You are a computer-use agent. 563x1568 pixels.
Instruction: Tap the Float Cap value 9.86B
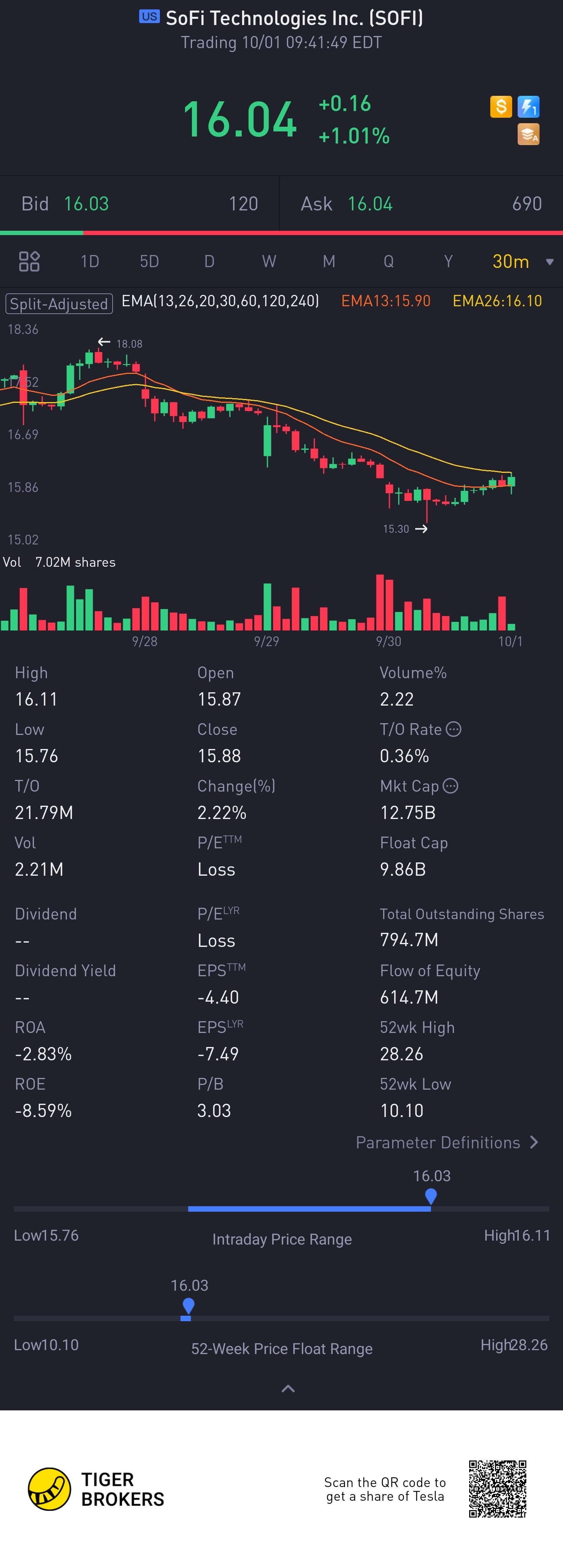click(403, 869)
